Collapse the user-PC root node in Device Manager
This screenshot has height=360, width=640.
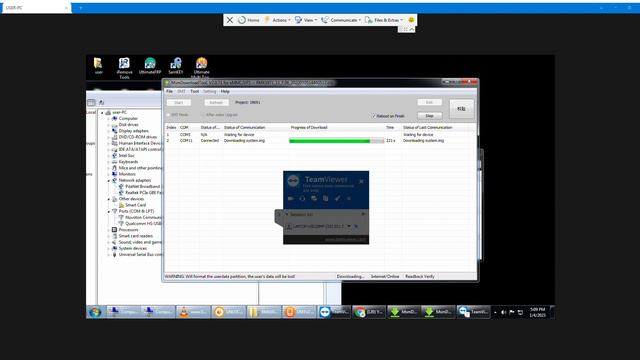click(x=102, y=112)
